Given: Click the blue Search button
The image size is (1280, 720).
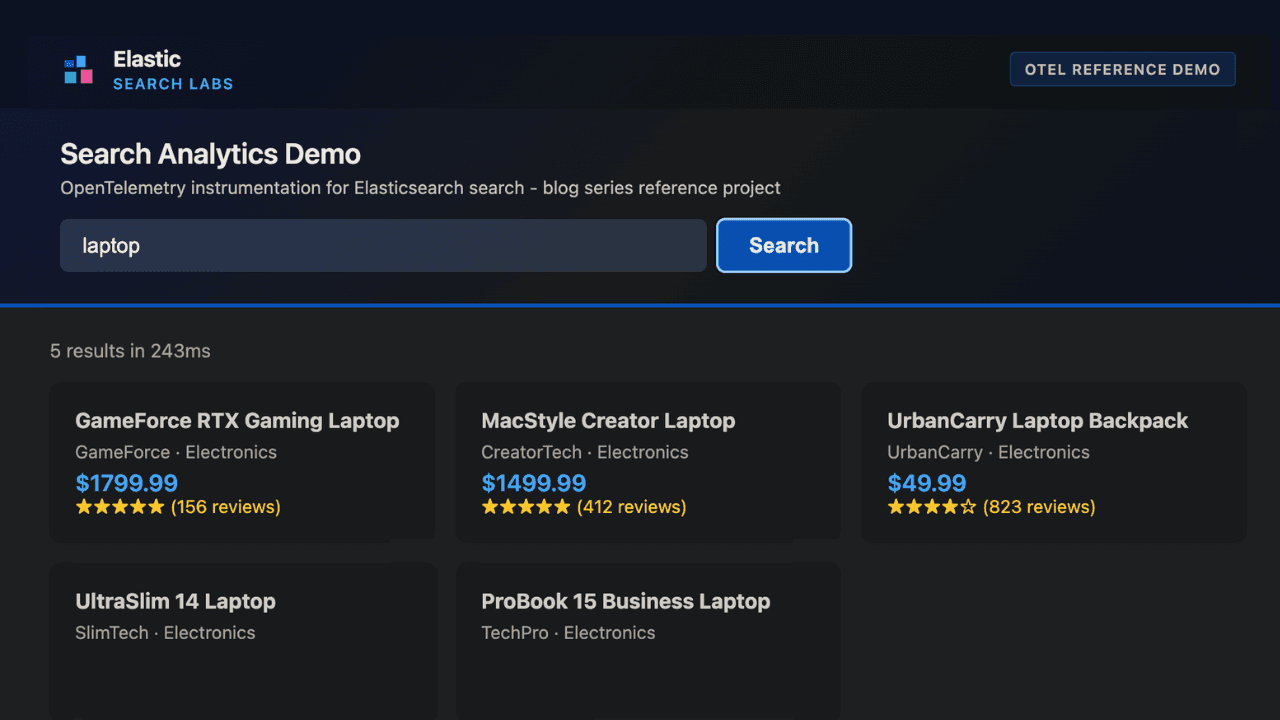Looking at the screenshot, I should point(784,245).
